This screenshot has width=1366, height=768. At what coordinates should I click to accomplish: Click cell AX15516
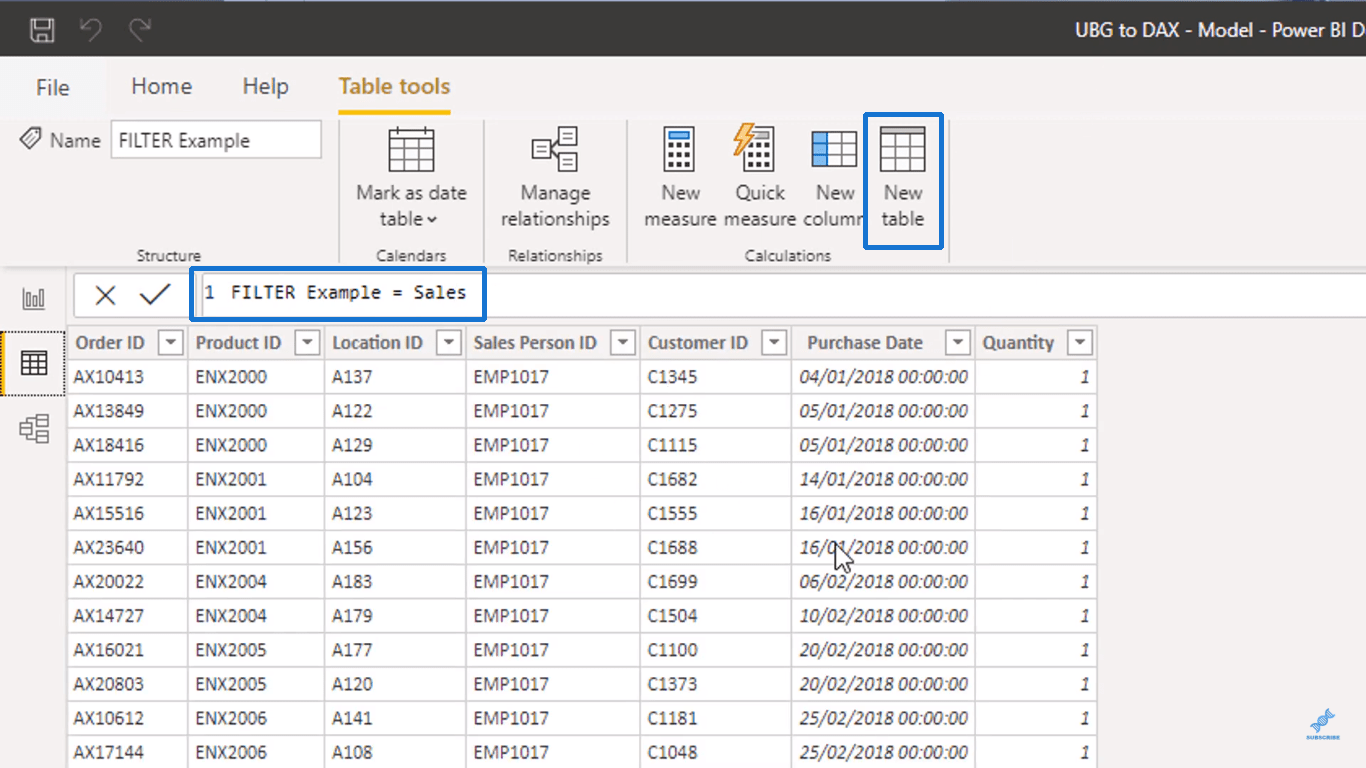(x=128, y=513)
